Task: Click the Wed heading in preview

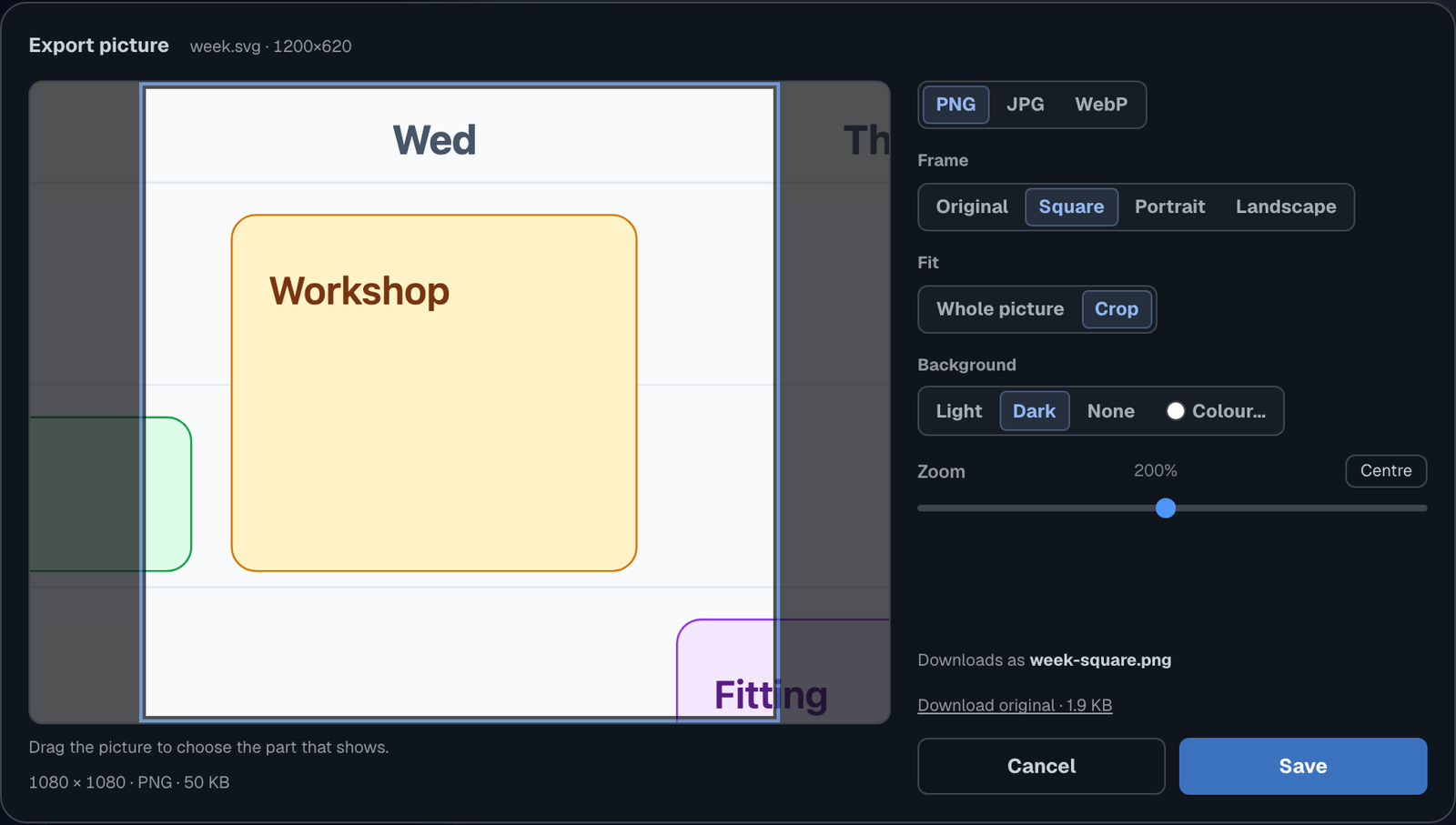Action: [434, 140]
